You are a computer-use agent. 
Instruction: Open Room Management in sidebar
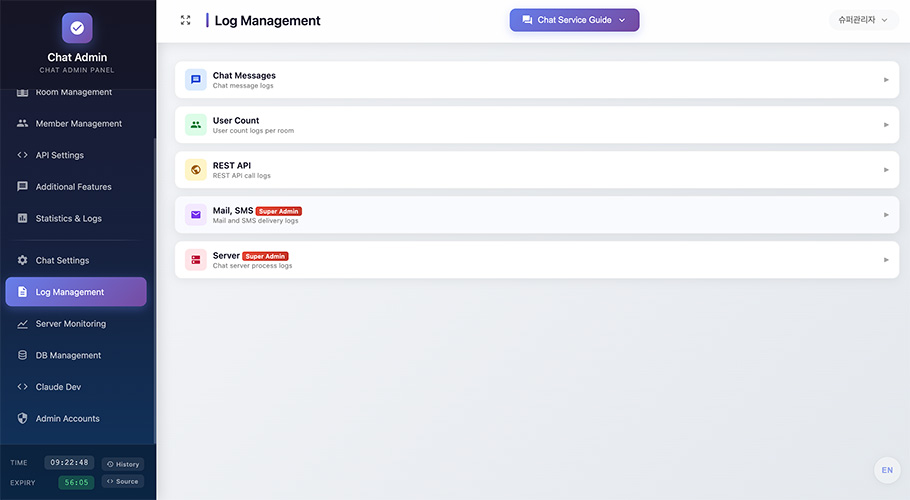coord(76,92)
